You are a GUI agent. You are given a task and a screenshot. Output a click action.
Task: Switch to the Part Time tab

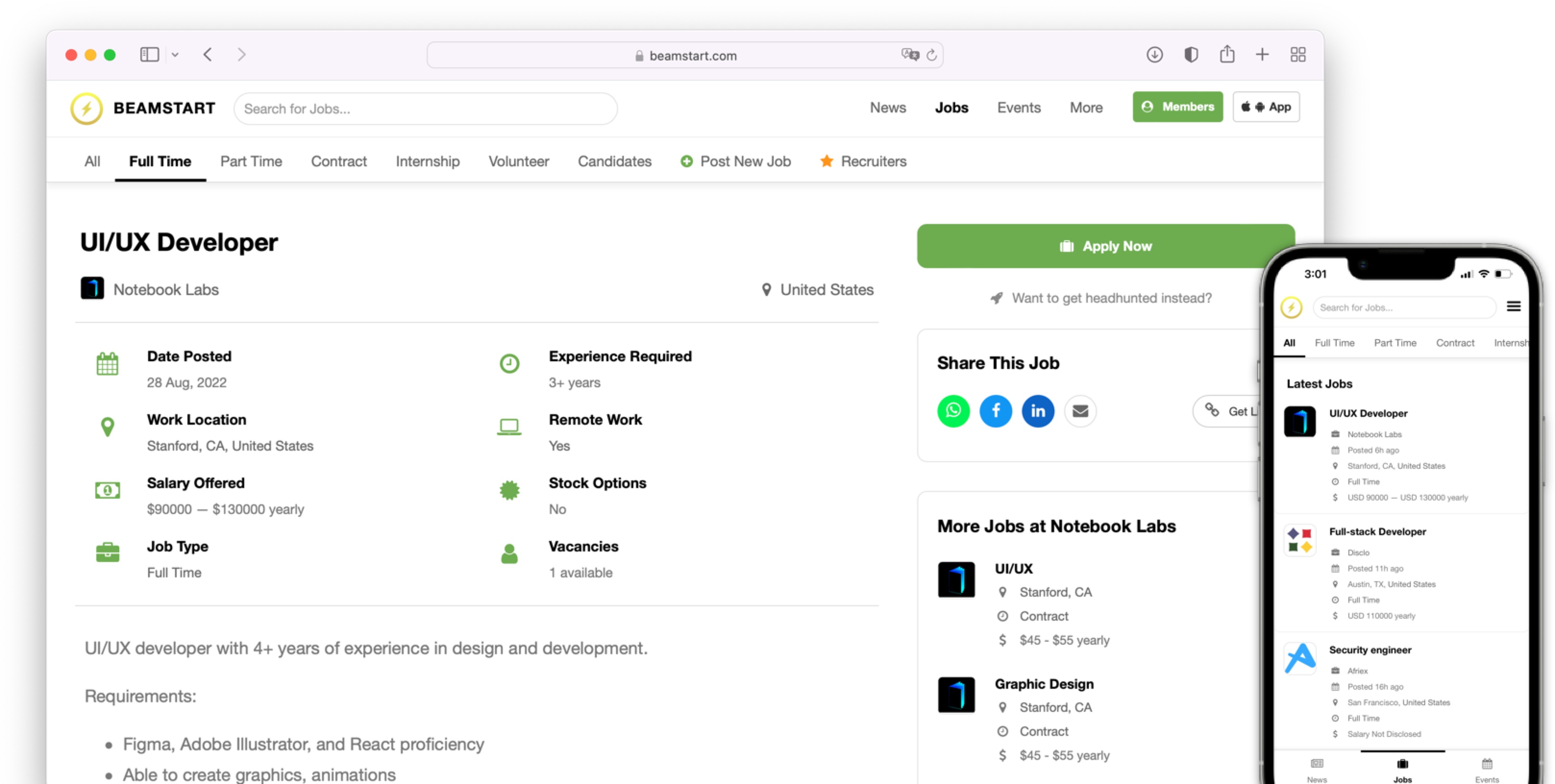tap(251, 161)
